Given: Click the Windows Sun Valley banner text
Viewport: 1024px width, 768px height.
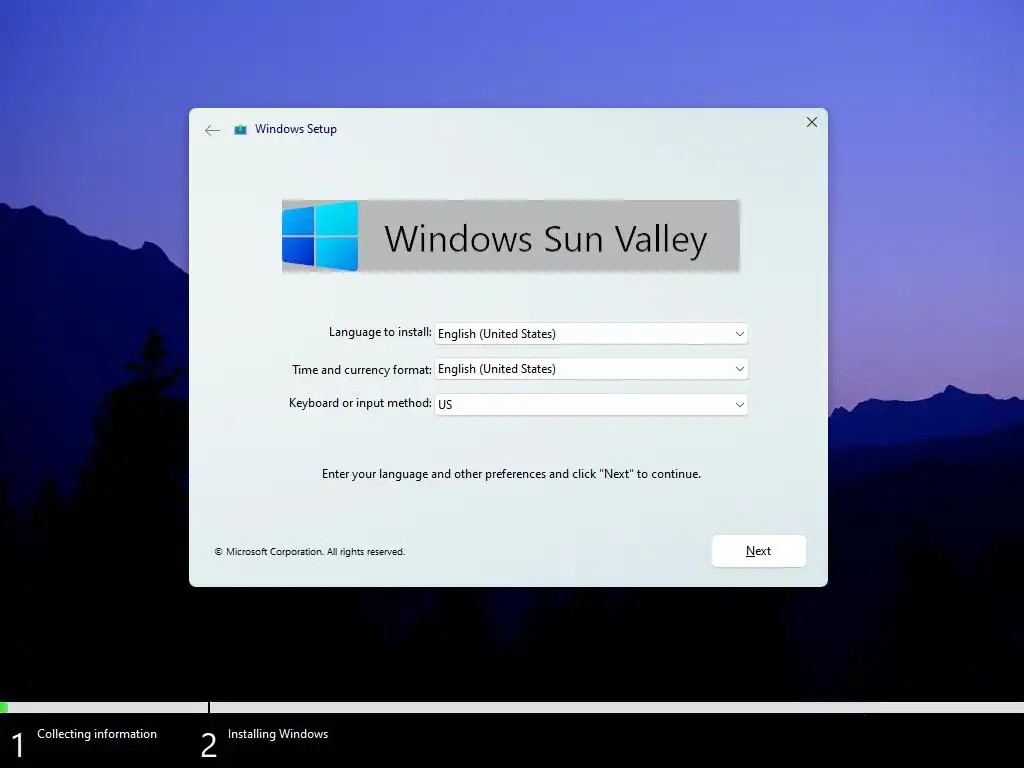Looking at the screenshot, I should coord(545,238).
